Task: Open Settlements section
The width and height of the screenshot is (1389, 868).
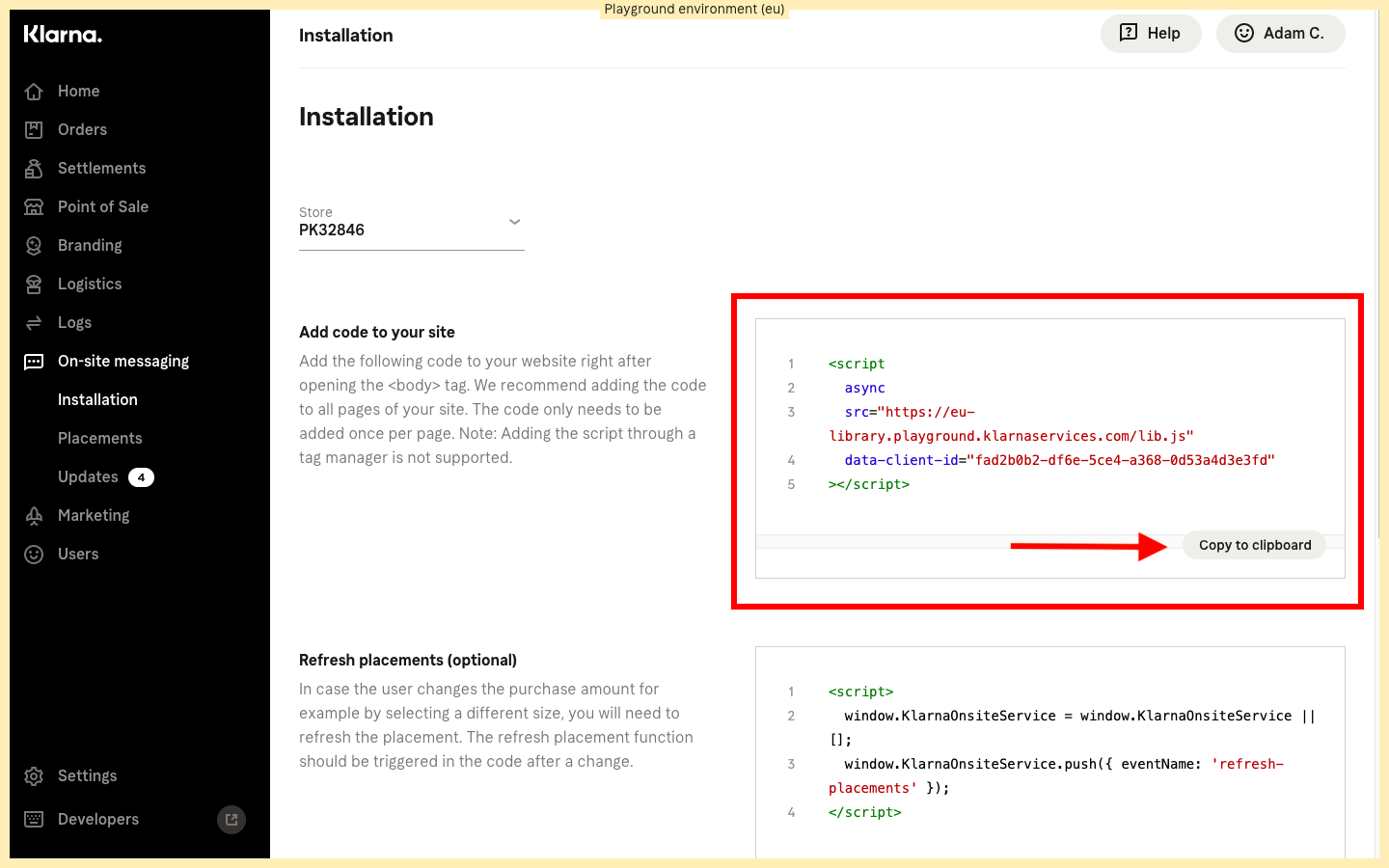Action: click(x=101, y=168)
